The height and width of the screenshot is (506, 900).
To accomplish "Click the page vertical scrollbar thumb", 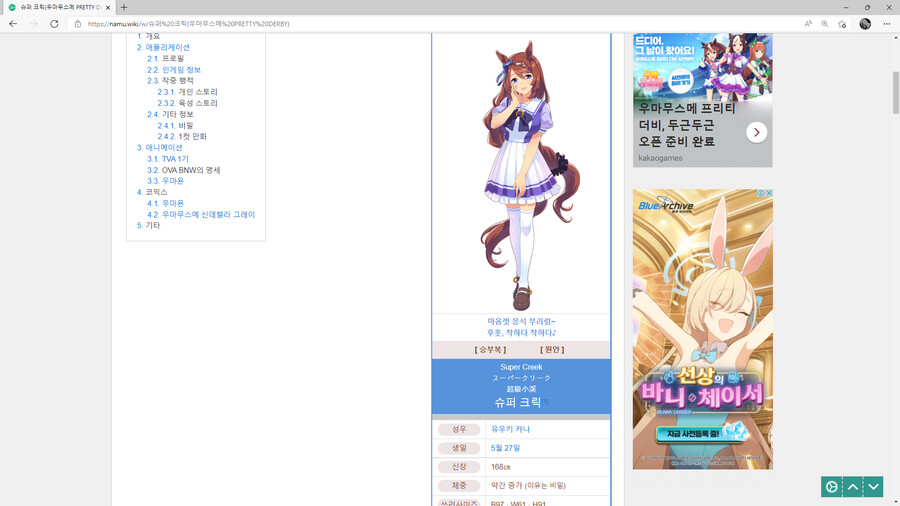I will 895,92.
